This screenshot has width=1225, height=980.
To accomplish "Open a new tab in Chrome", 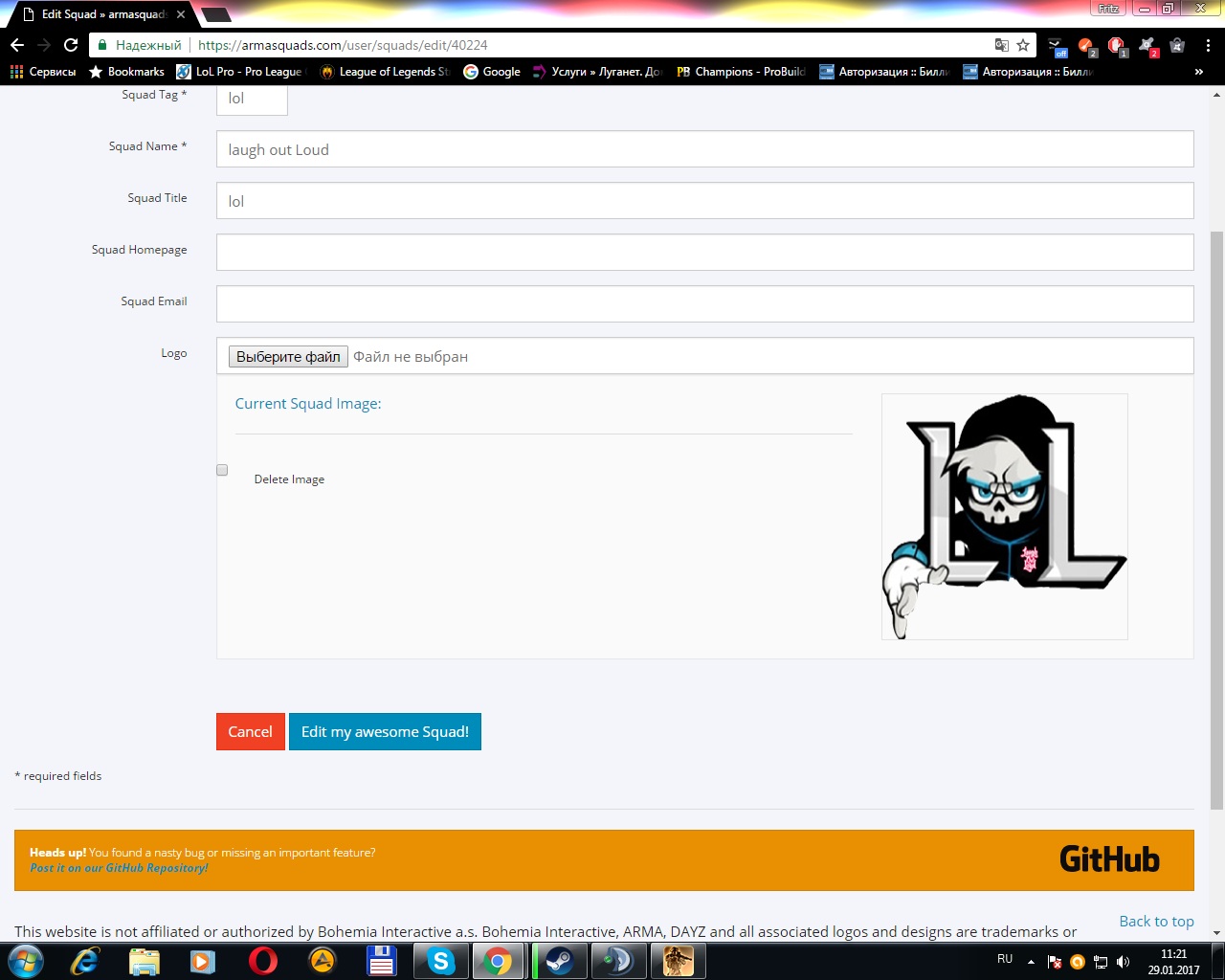I will [216, 14].
